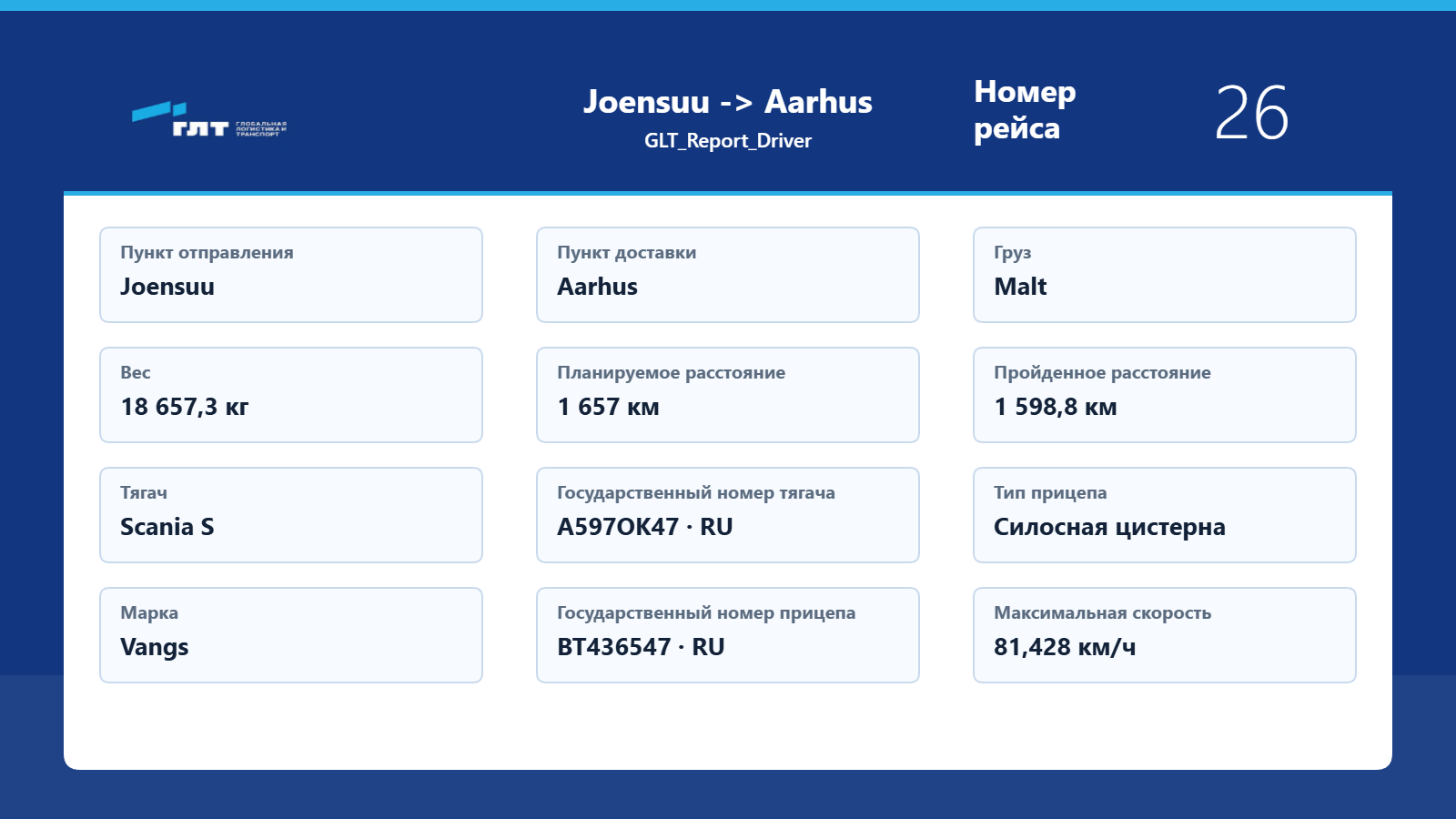Select Максимальная скорость 81,428 км/ч card

(x=1165, y=635)
